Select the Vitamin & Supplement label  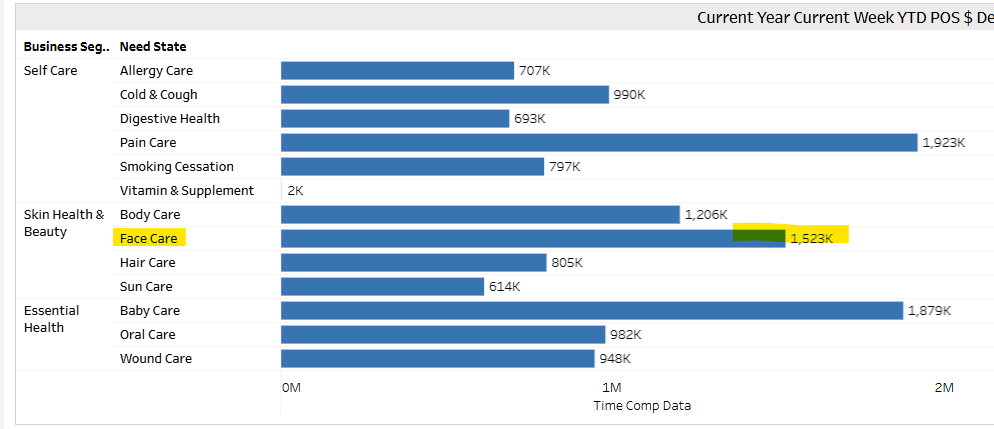(x=186, y=191)
